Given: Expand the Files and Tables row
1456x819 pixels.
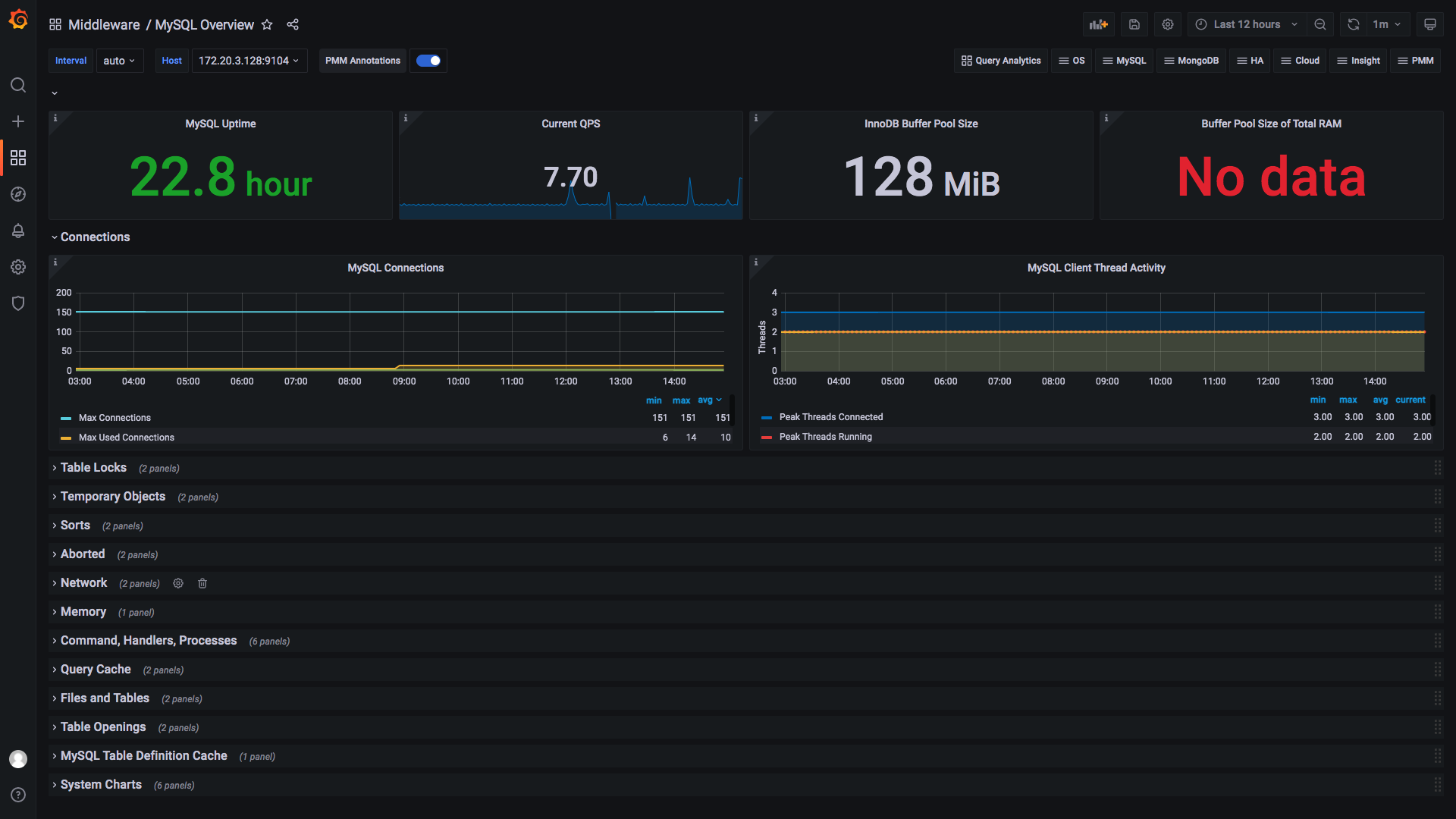Looking at the screenshot, I should coord(105,698).
